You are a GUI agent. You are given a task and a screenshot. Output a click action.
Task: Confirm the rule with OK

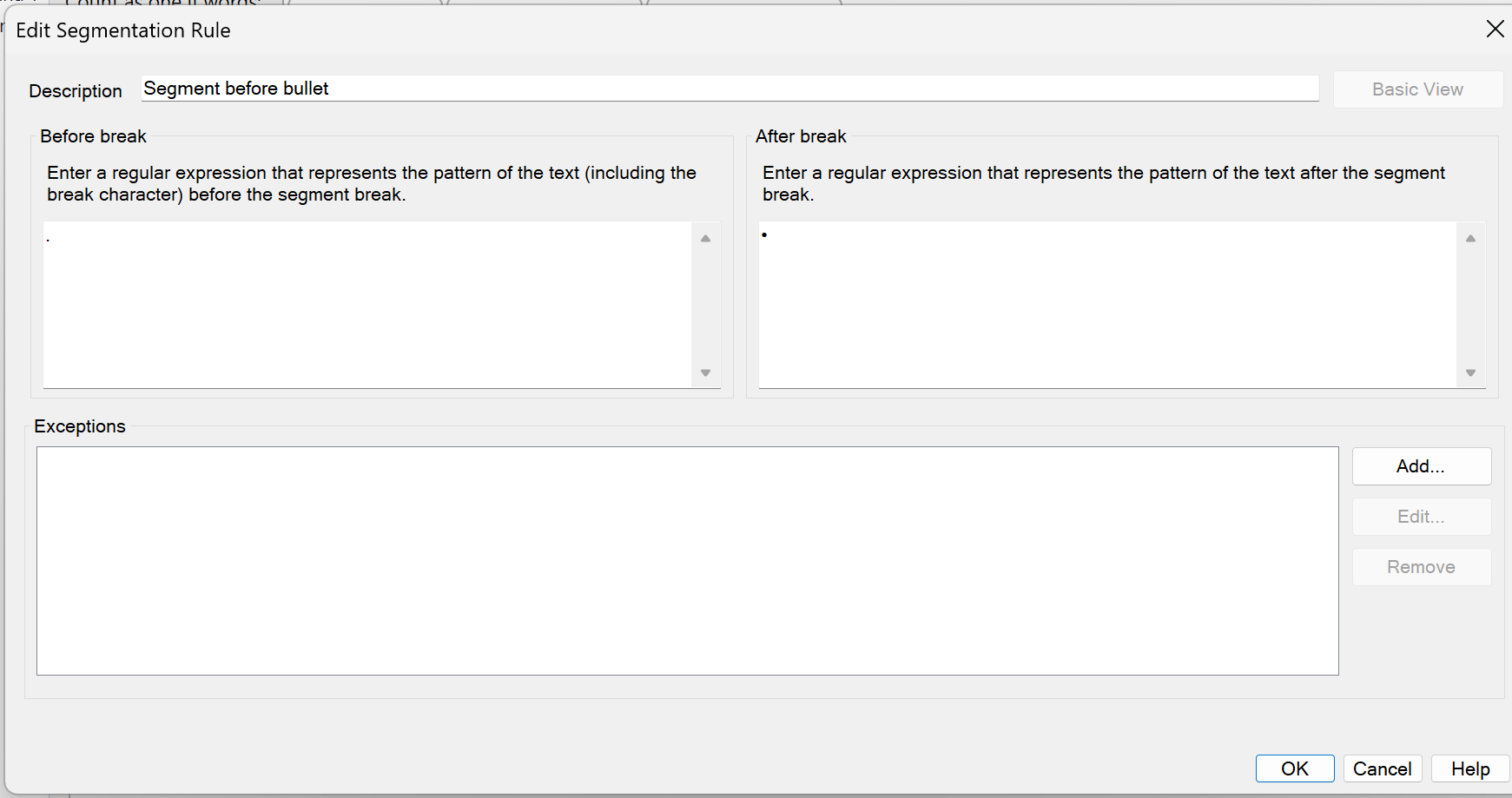tap(1294, 768)
